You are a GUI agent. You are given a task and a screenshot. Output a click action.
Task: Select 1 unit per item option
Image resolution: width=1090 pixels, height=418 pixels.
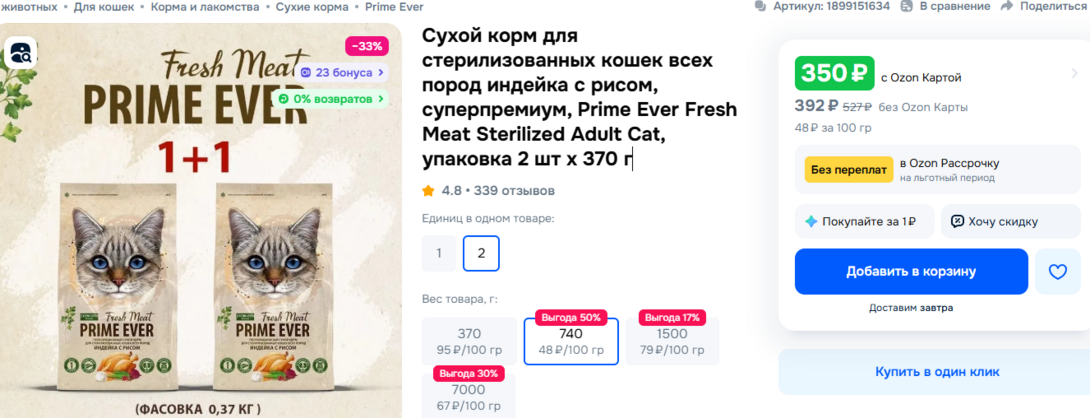(x=439, y=253)
